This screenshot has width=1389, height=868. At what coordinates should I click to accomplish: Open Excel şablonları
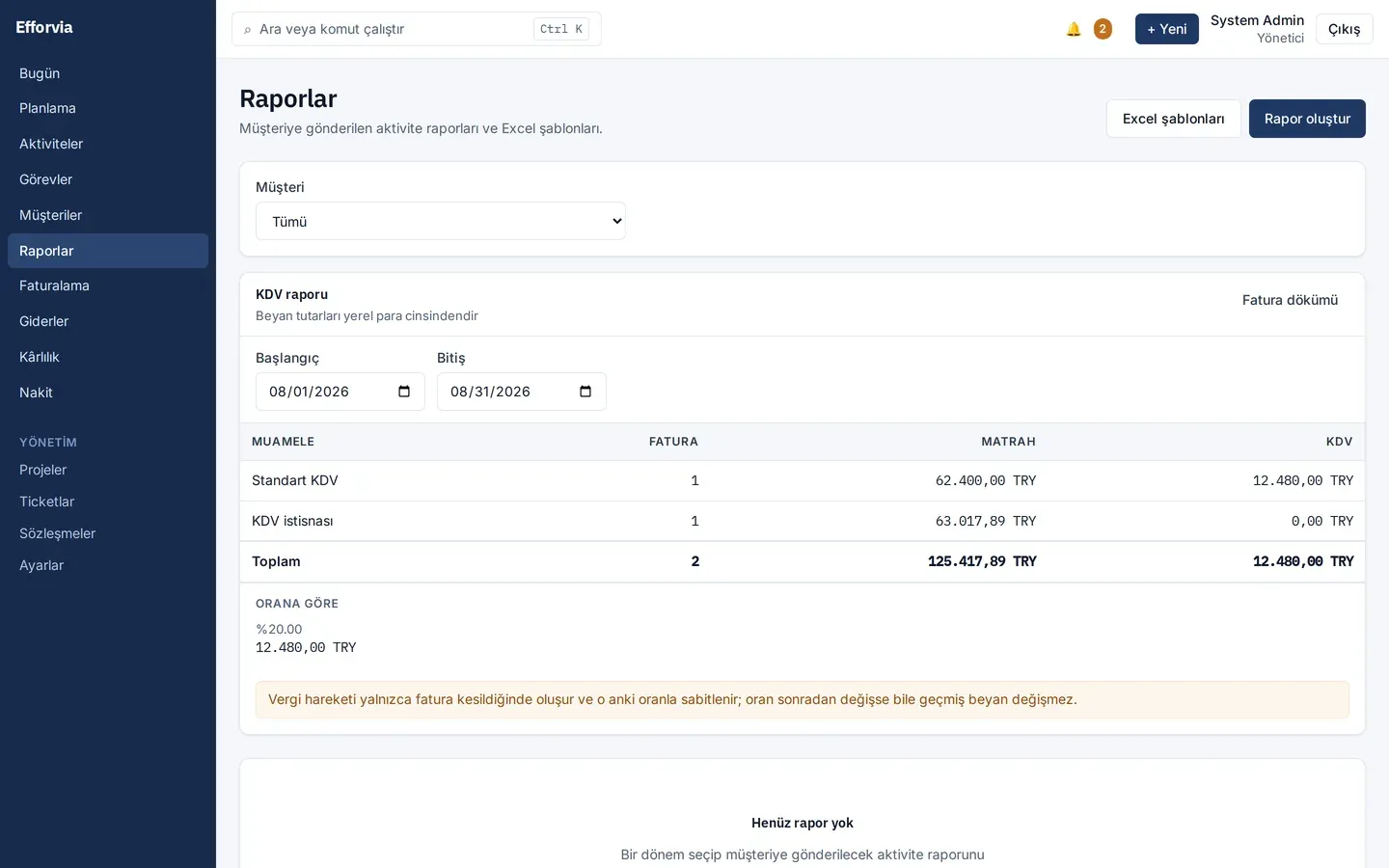coord(1173,119)
